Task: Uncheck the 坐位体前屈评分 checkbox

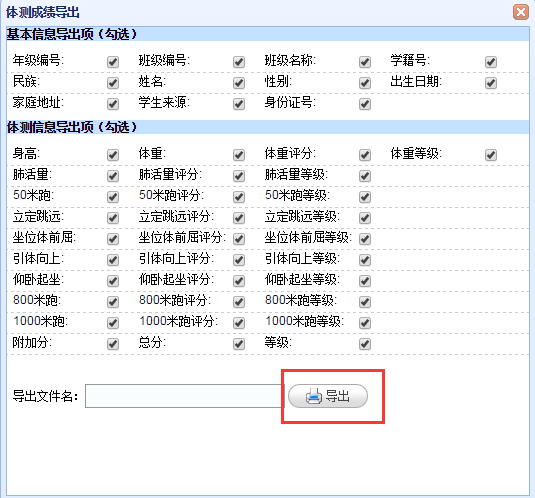Action: 239,239
